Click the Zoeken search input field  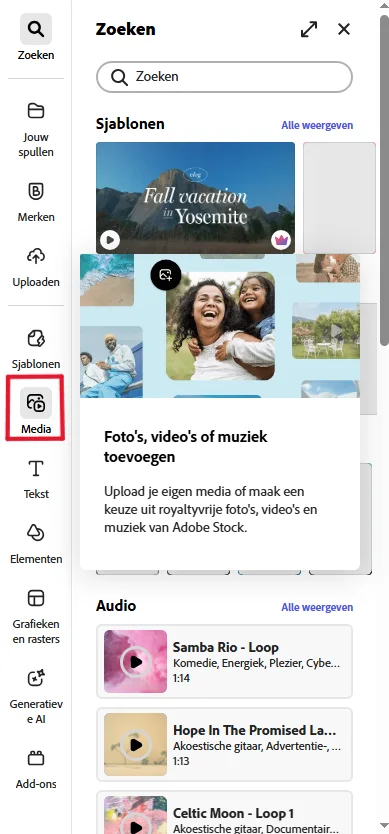click(224, 77)
